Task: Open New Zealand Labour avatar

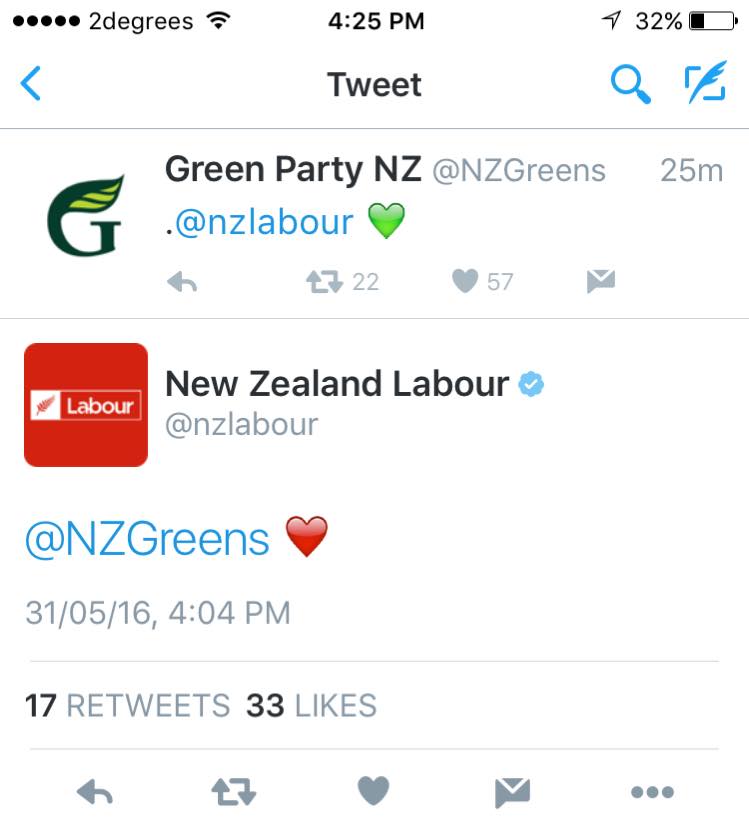Action: click(x=86, y=405)
